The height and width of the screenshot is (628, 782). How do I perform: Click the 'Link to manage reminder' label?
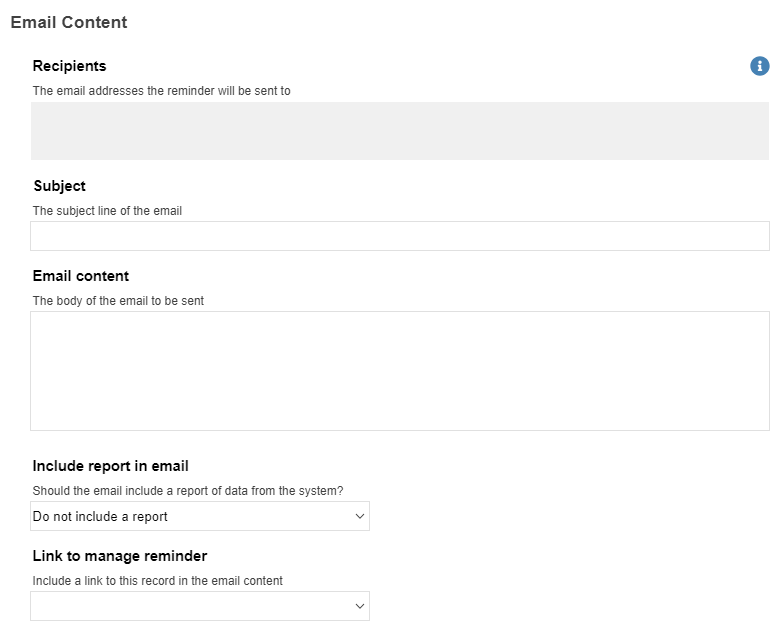point(120,556)
